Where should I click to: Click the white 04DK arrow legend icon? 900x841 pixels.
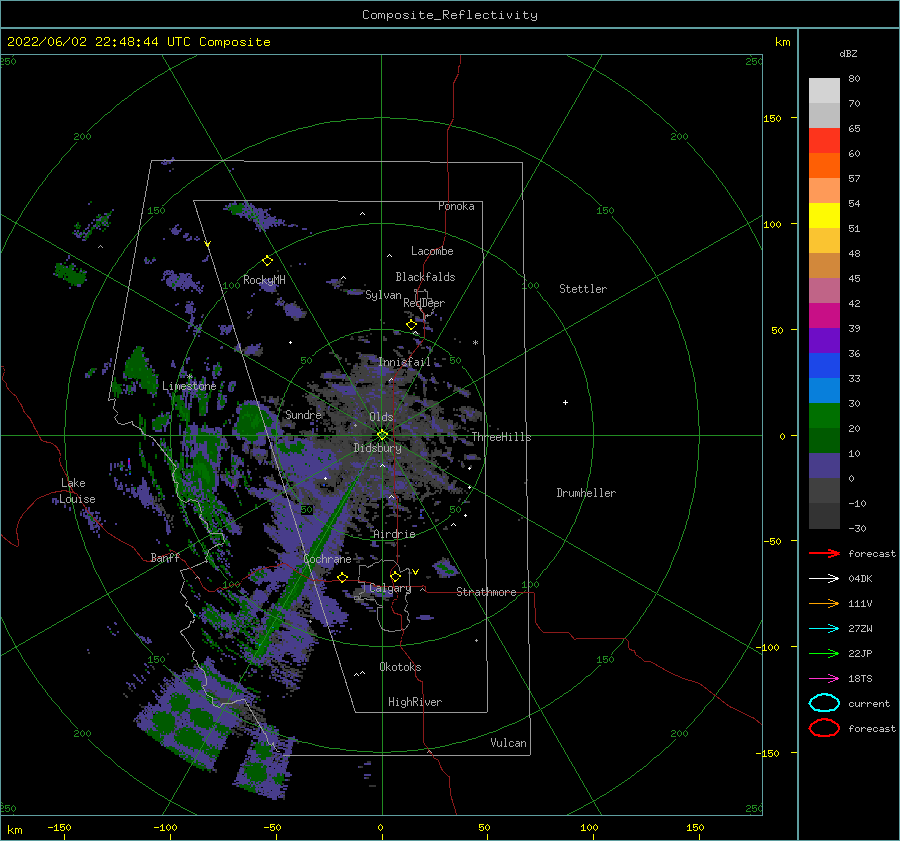point(824,578)
